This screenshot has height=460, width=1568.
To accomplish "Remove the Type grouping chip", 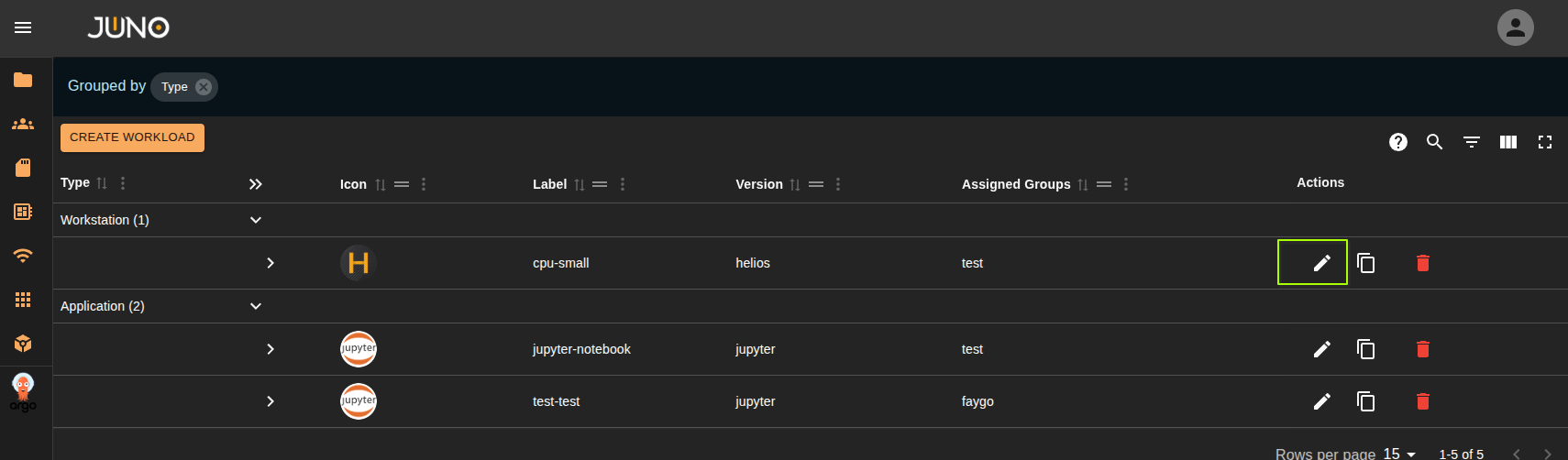I will (204, 87).
